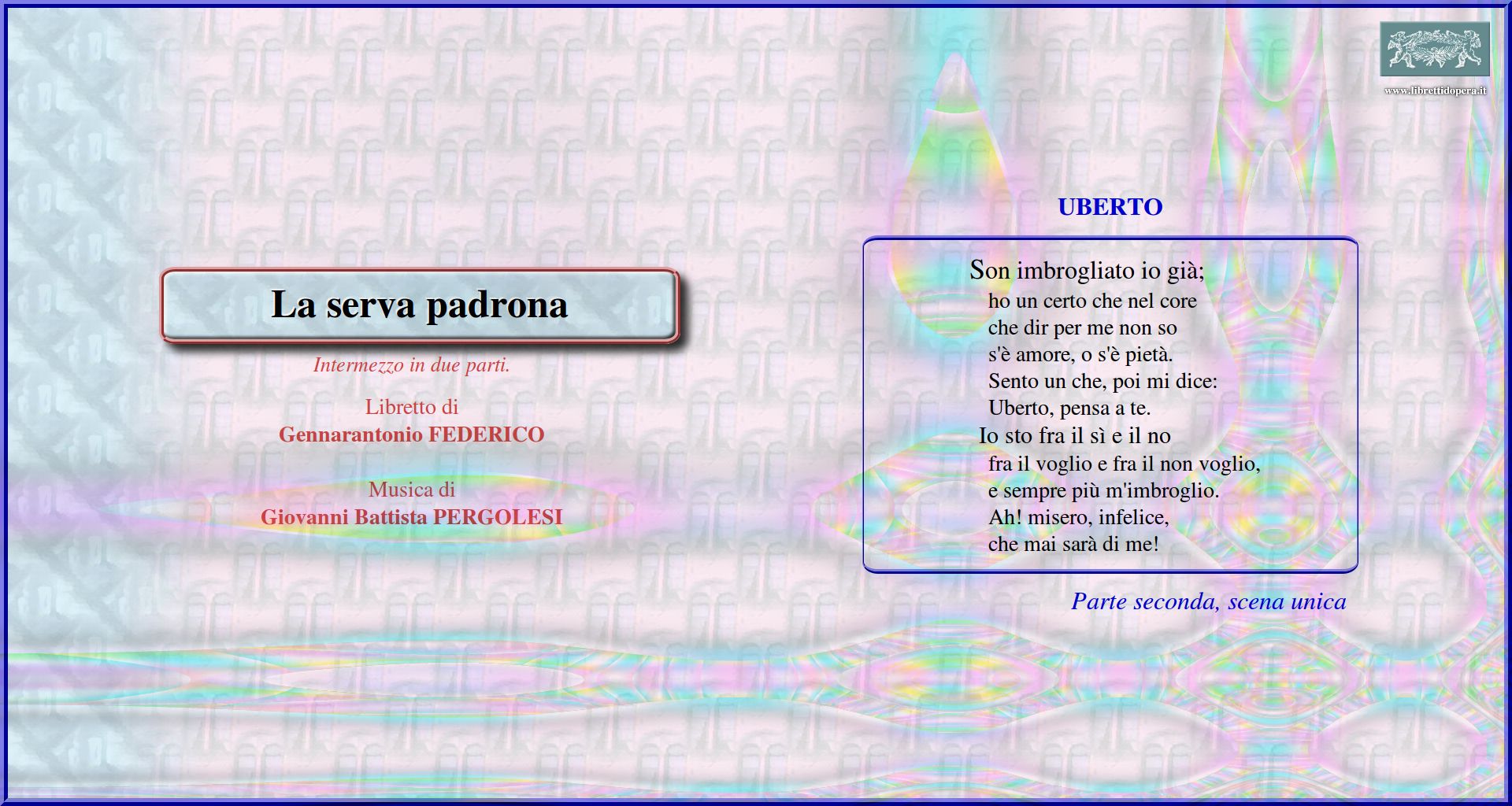The width and height of the screenshot is (1512, 806).
Task: Open the www.librettidopera.it link
Action: tap(1435, 91)
